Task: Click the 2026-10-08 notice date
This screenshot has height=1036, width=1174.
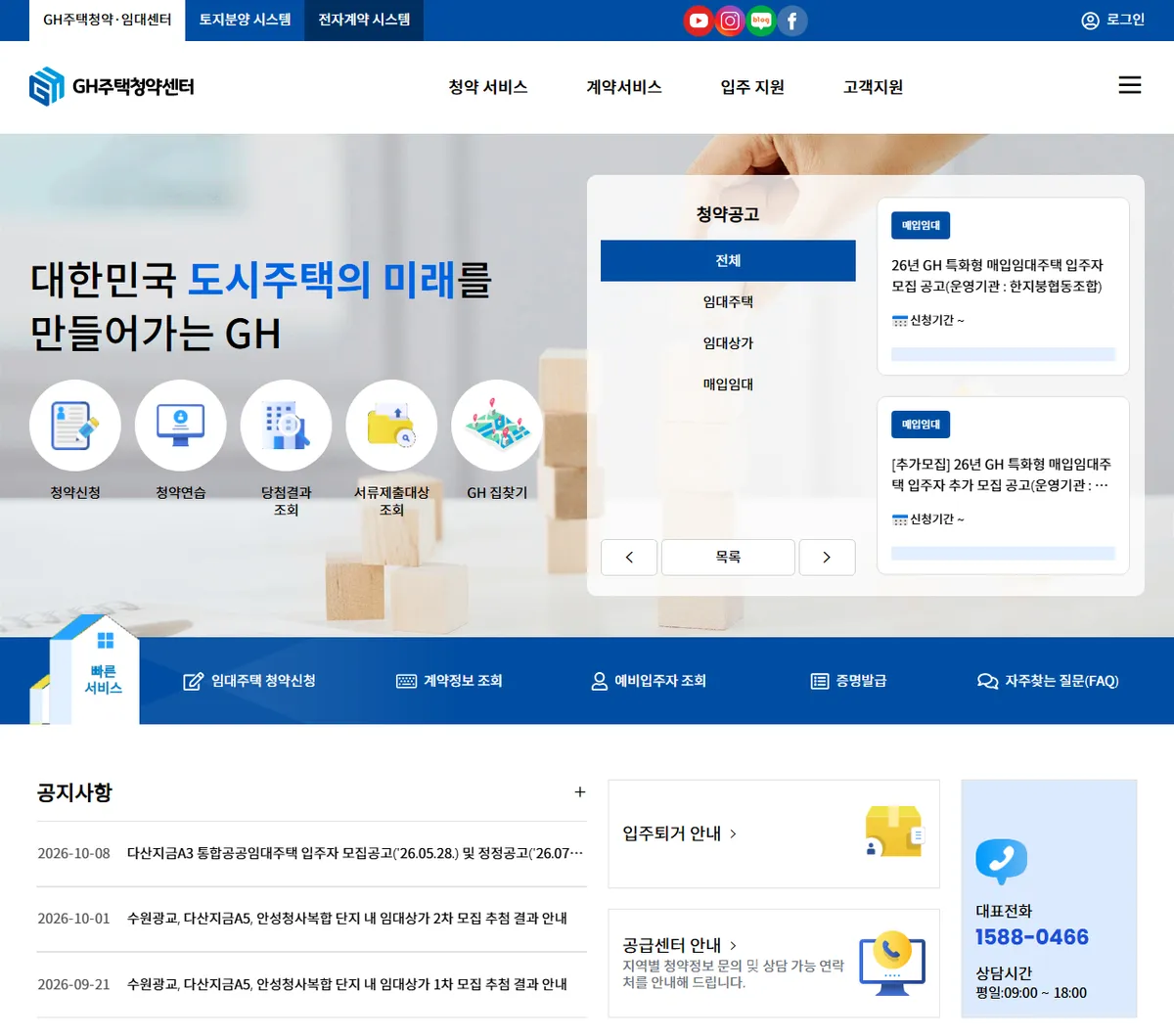Action: 73,853
